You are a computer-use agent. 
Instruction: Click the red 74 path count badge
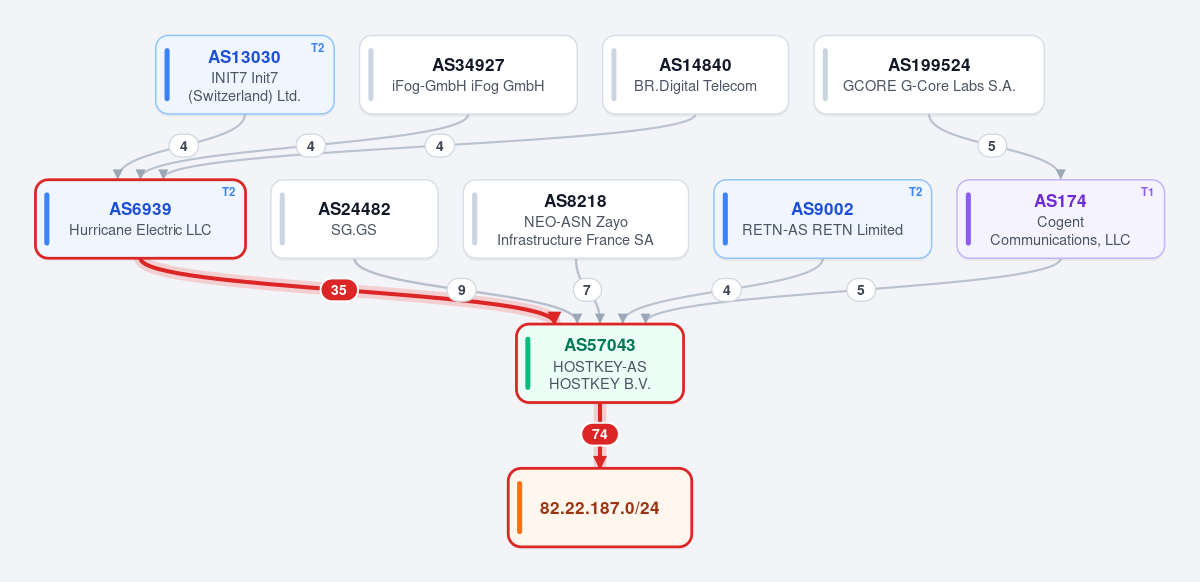600,434
